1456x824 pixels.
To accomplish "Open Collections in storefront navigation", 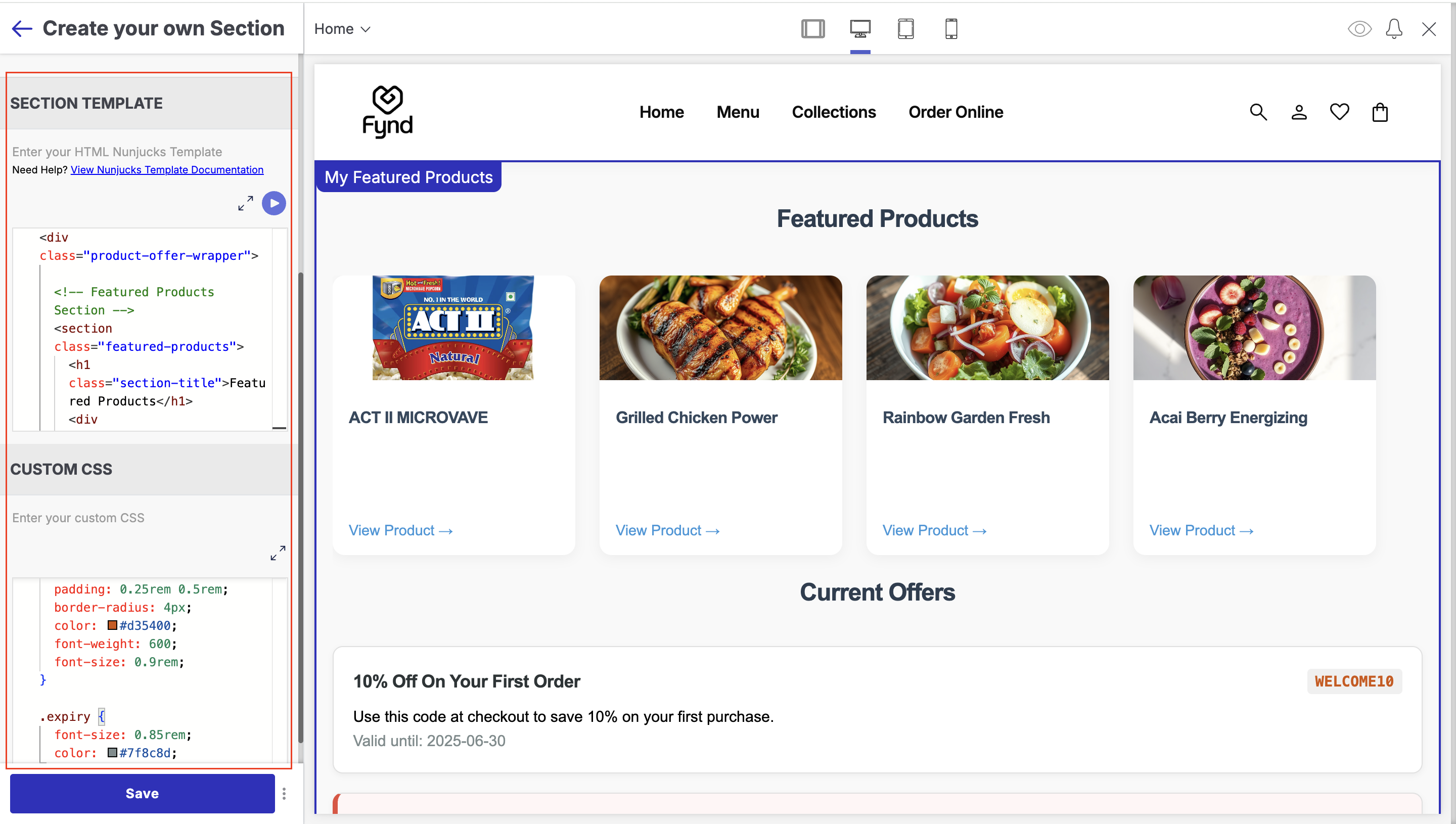I will (834, 112).
